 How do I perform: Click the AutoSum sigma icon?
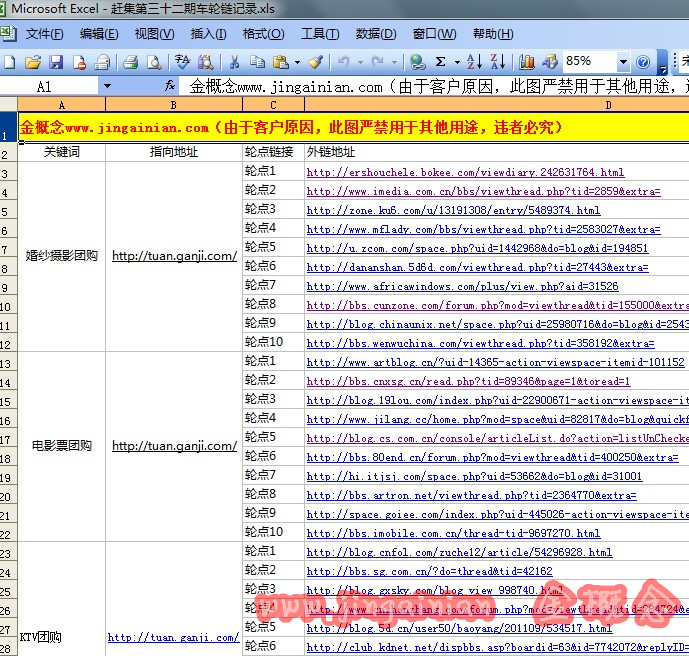[441, 62]
